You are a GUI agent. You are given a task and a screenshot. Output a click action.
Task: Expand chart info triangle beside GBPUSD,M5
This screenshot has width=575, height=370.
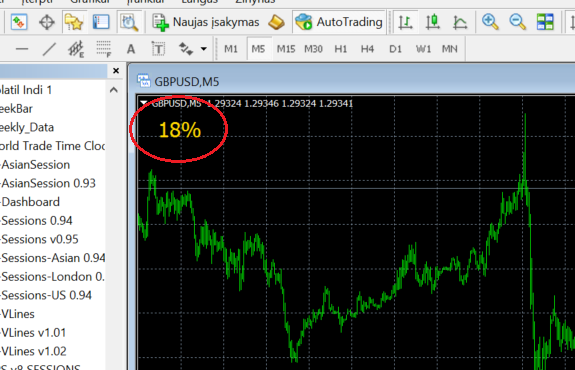coord(144,103)
